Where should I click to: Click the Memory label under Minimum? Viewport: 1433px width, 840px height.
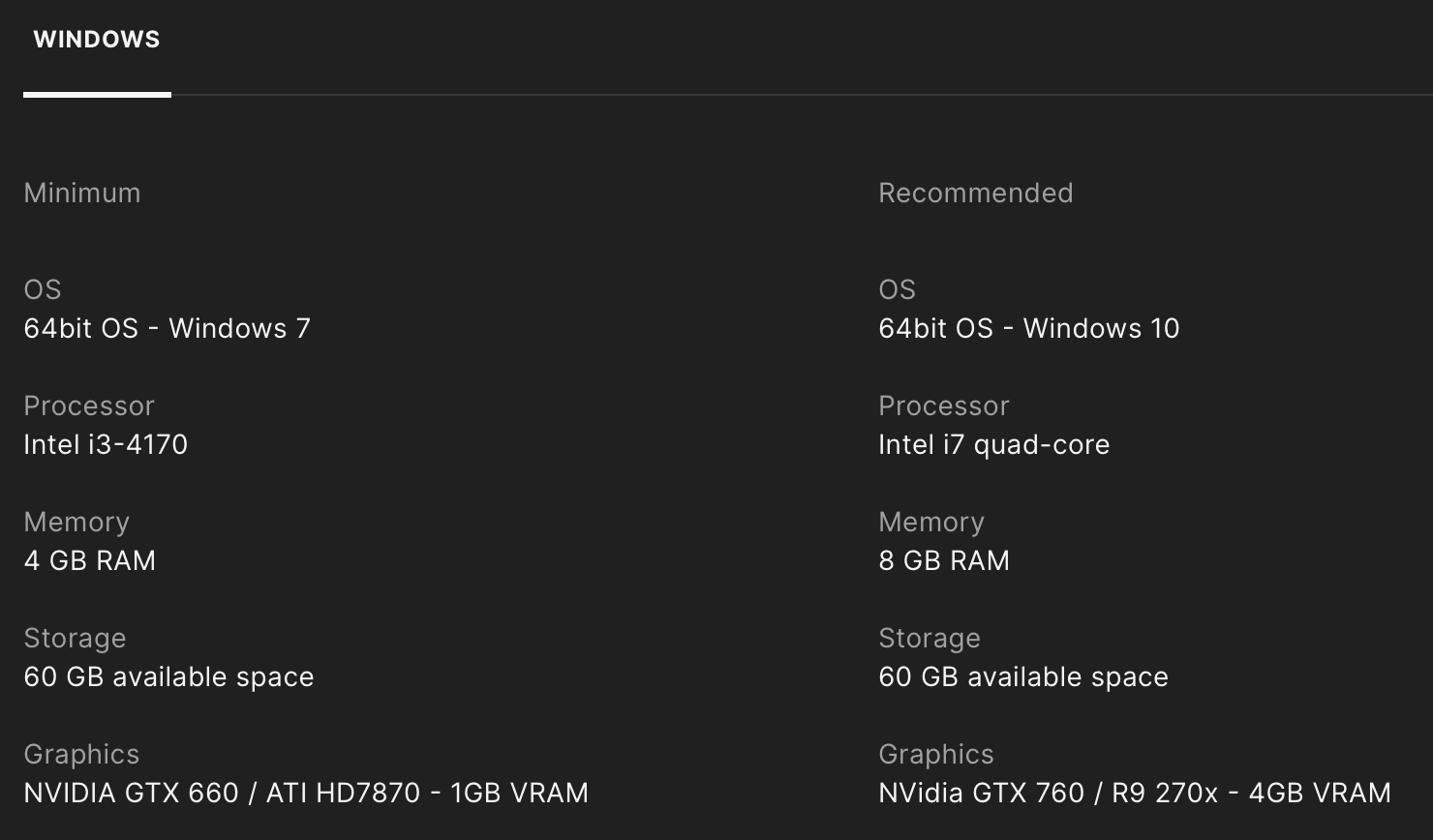point(76,522)
